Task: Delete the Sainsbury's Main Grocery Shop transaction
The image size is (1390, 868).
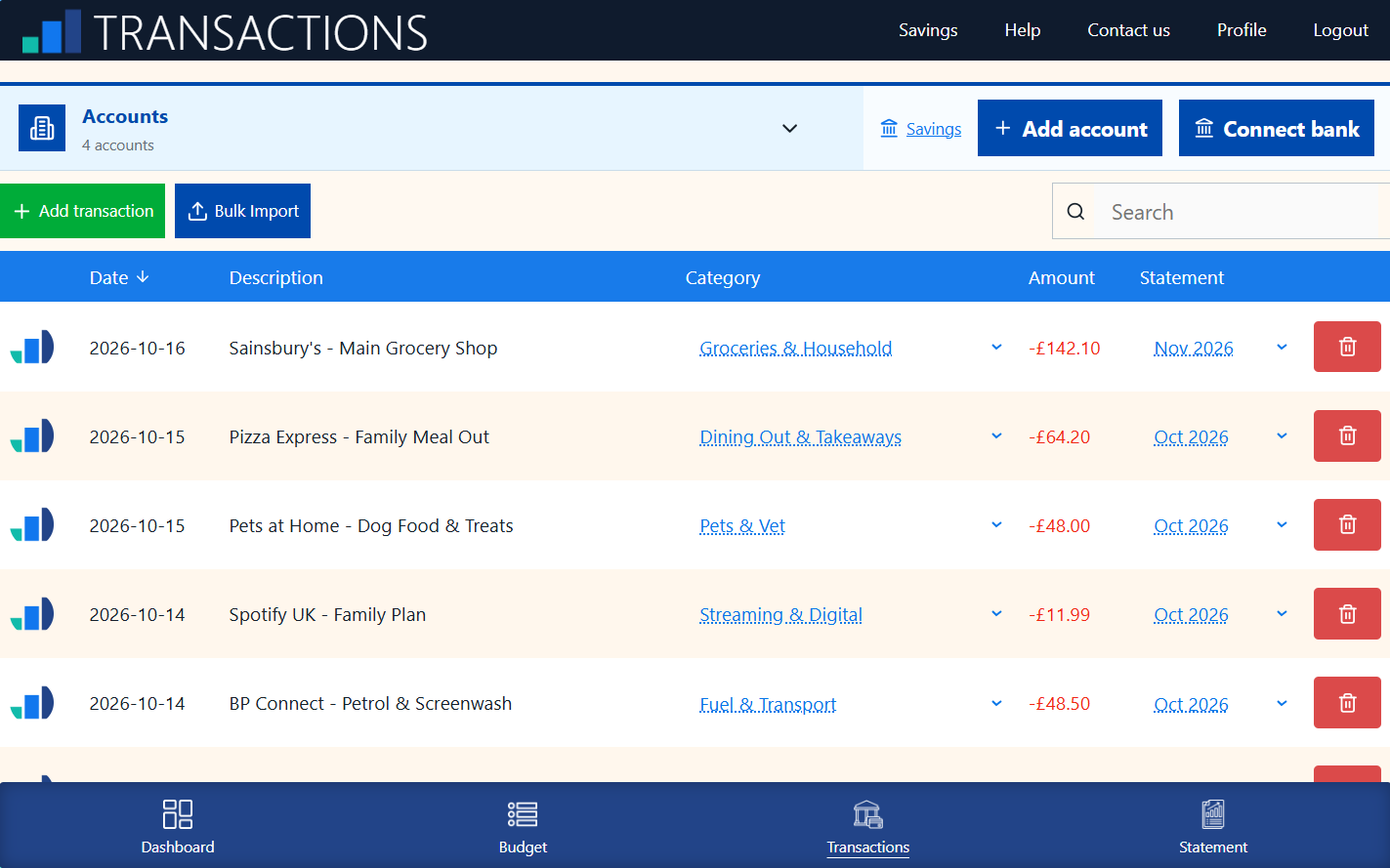Action: click(1347, 347)
